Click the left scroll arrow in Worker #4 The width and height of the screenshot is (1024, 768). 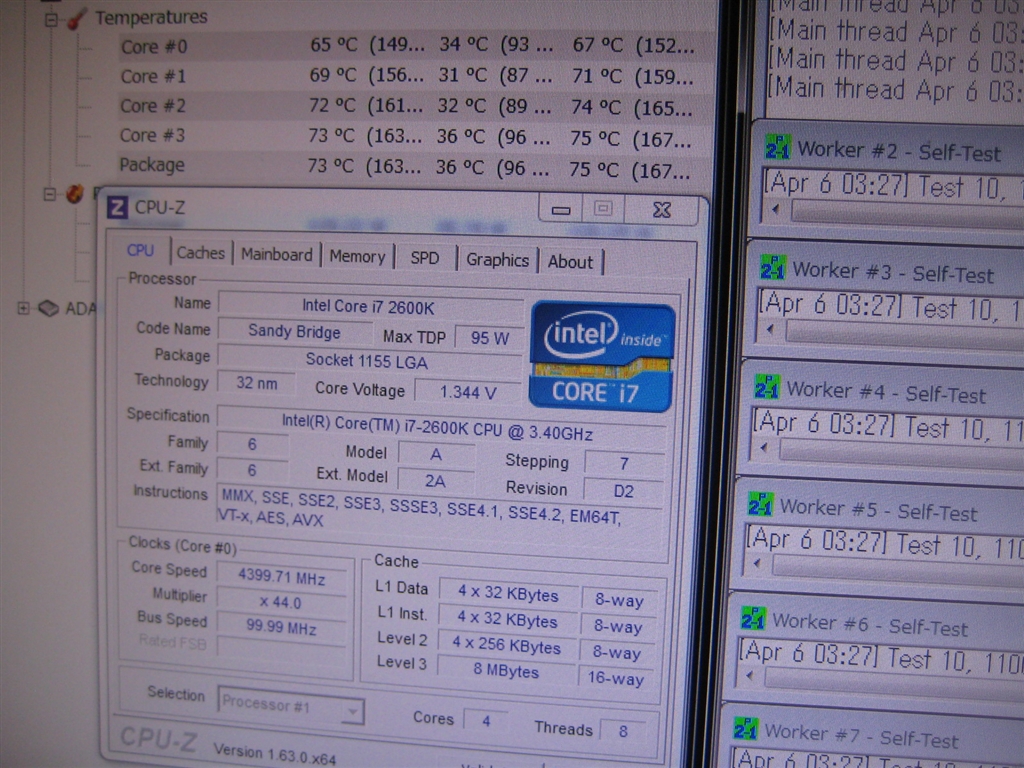pos(763,448)
